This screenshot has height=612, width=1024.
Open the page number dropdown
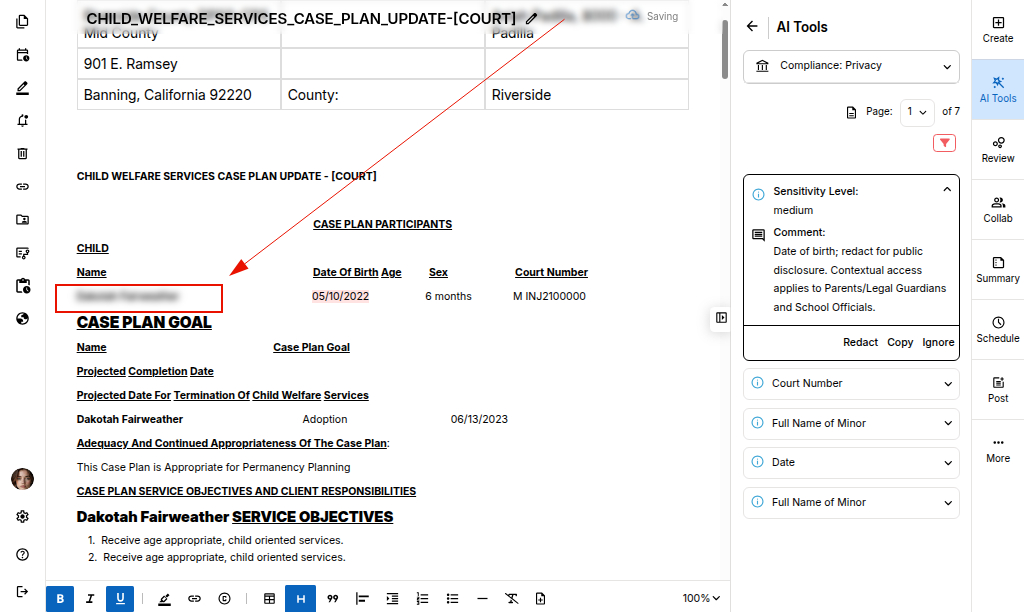click(x=916, y=112)
